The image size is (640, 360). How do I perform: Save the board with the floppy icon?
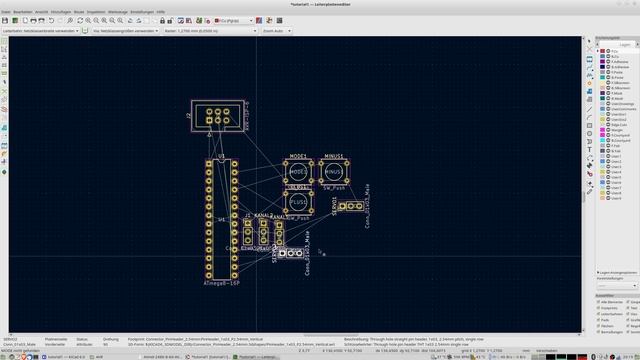click(x=5, y=20)
